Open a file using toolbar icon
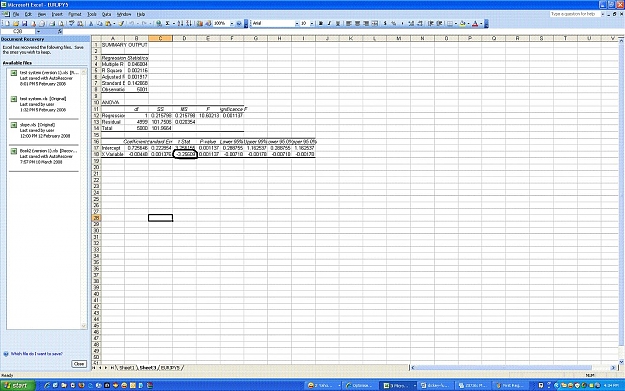 coord(16,24)
